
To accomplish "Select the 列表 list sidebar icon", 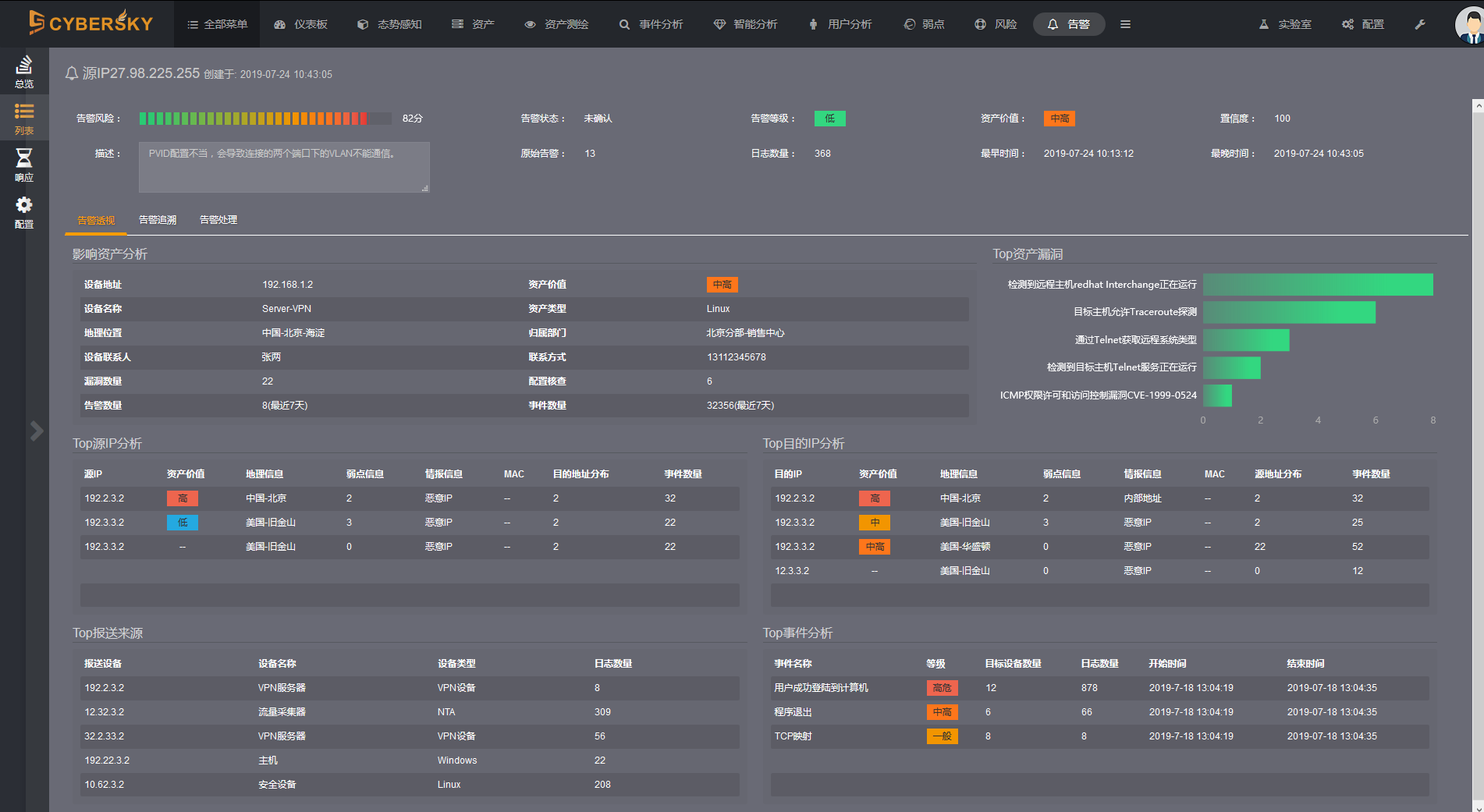I will pyautogui.click(x=24, y=118).
